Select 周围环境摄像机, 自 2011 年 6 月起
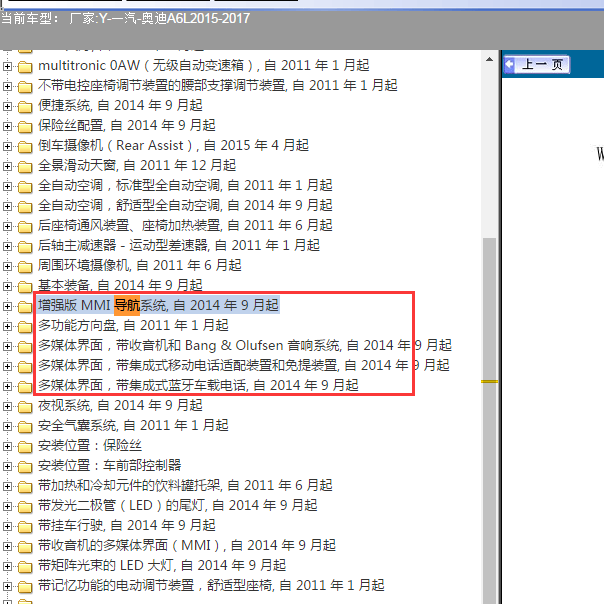 pyautogui.click(x=139, y=265)
